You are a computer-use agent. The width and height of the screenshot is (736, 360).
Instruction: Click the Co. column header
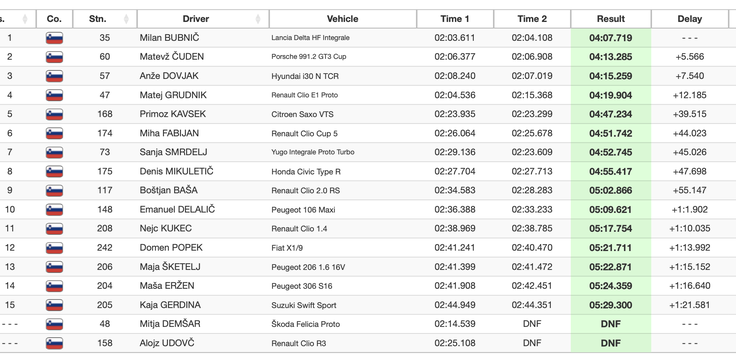[x=54, y=19]
